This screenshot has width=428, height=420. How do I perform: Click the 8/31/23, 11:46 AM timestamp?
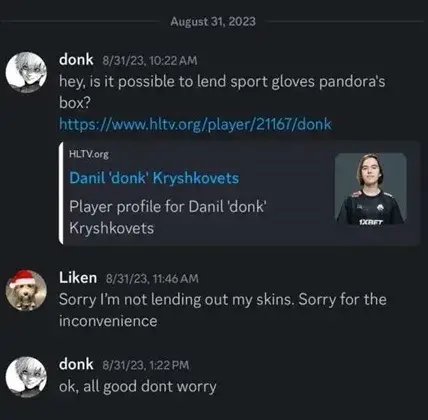(152, 279)
